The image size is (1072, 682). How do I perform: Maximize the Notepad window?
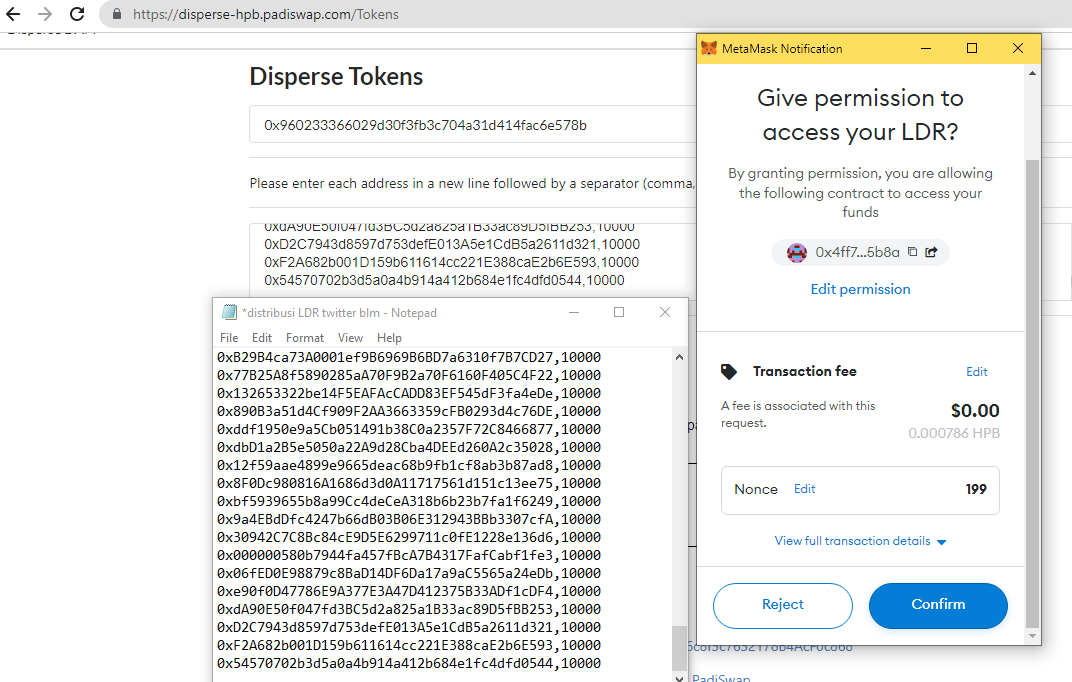(x=619, y=312)
